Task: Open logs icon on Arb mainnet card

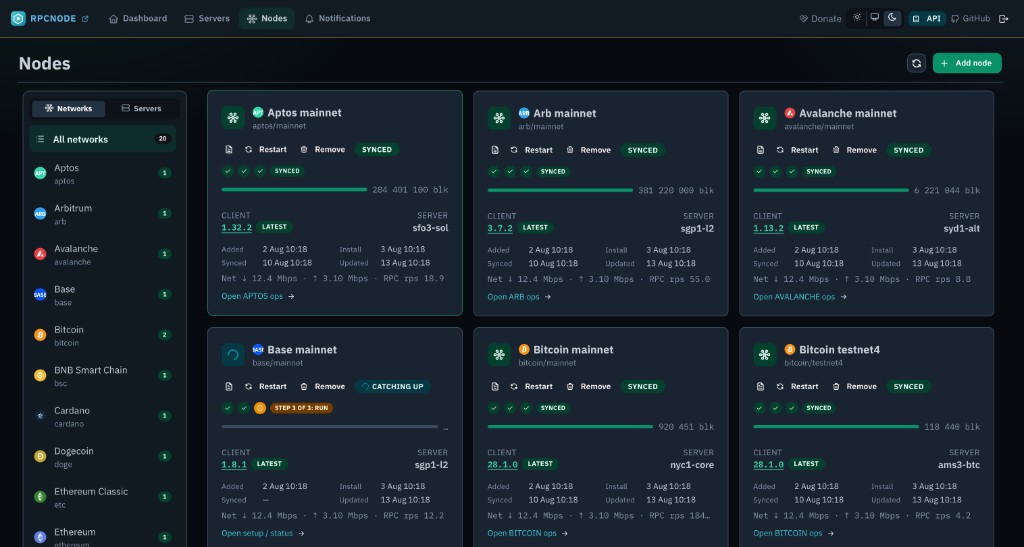Action: tap(495, 150)
